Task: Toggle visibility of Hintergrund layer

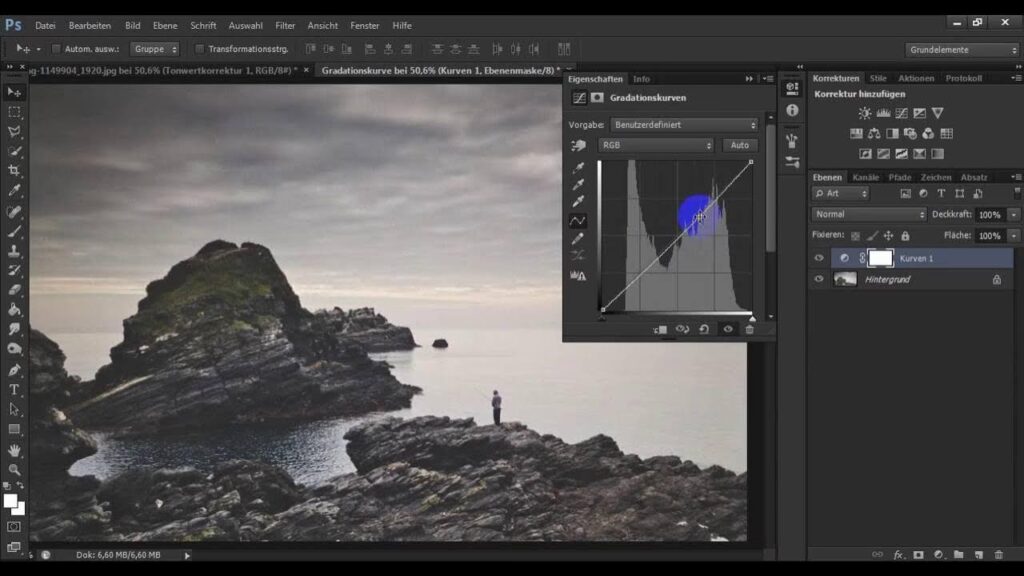Action: [x=819, y=280]
